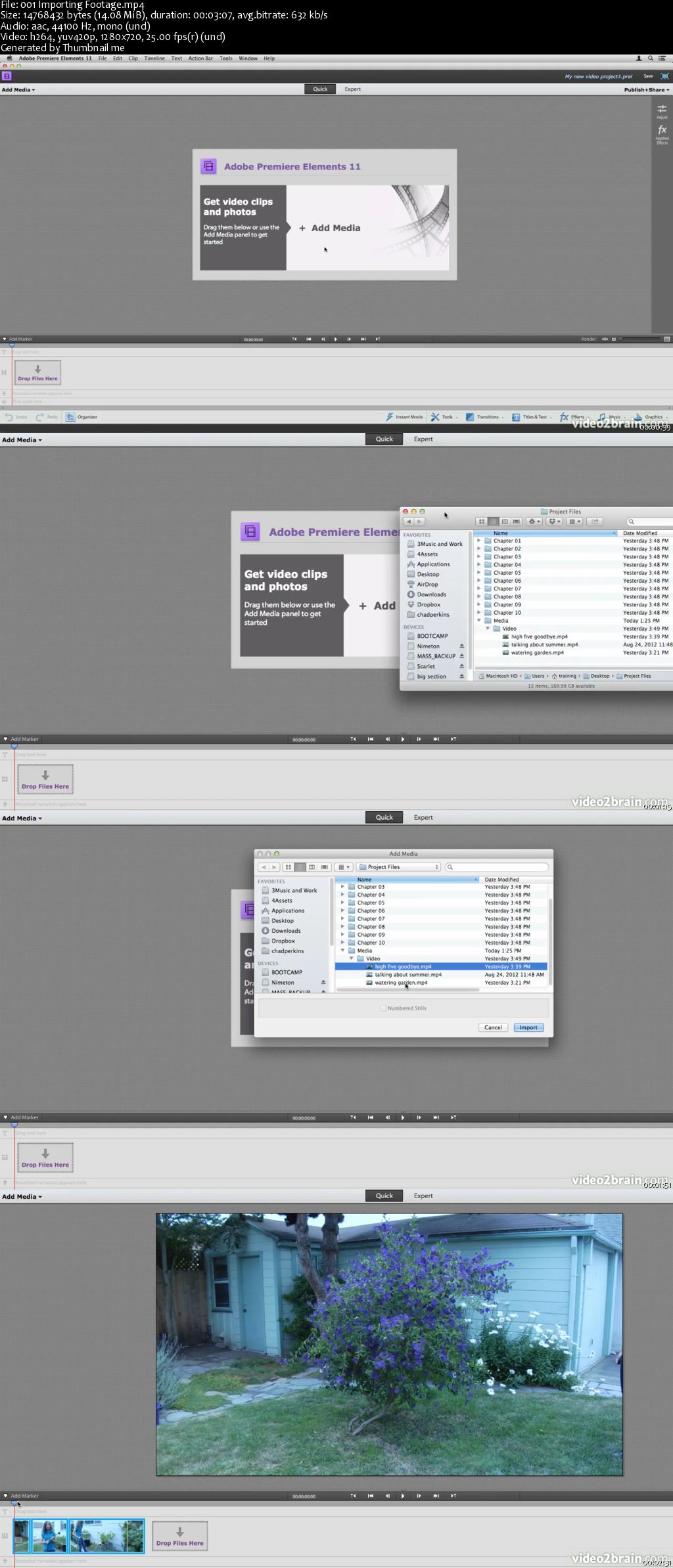Click the Spotlight search icon in the menu bar

coord(651,58)
